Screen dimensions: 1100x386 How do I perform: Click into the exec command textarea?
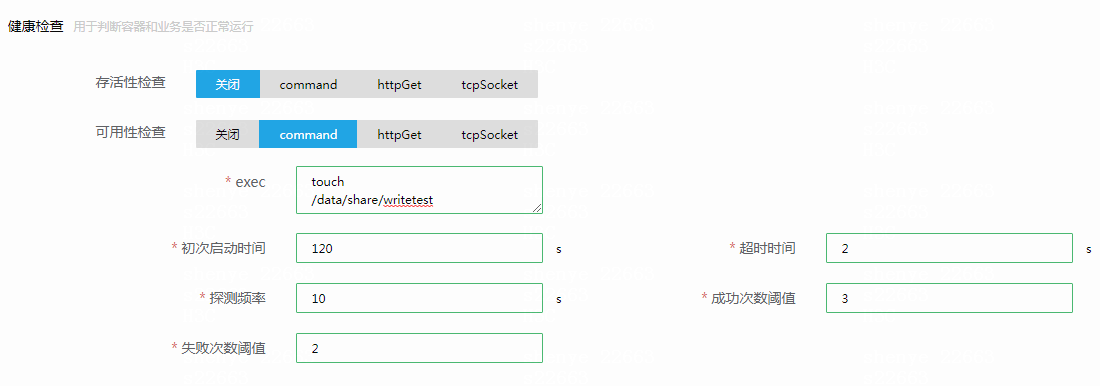tap(420, 189)
